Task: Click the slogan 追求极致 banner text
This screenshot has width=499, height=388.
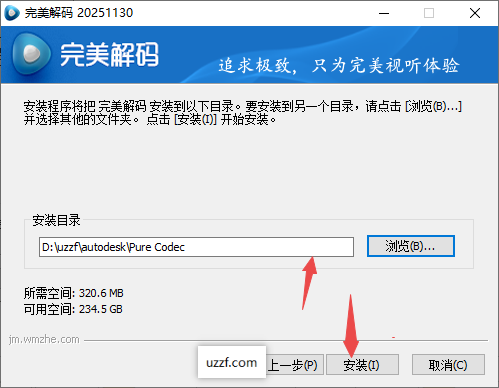Action: click(339, 65)
